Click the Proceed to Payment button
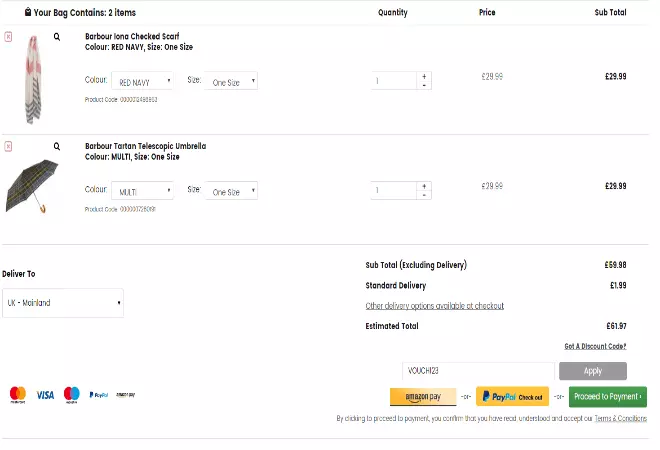 (x=607, y=397)
